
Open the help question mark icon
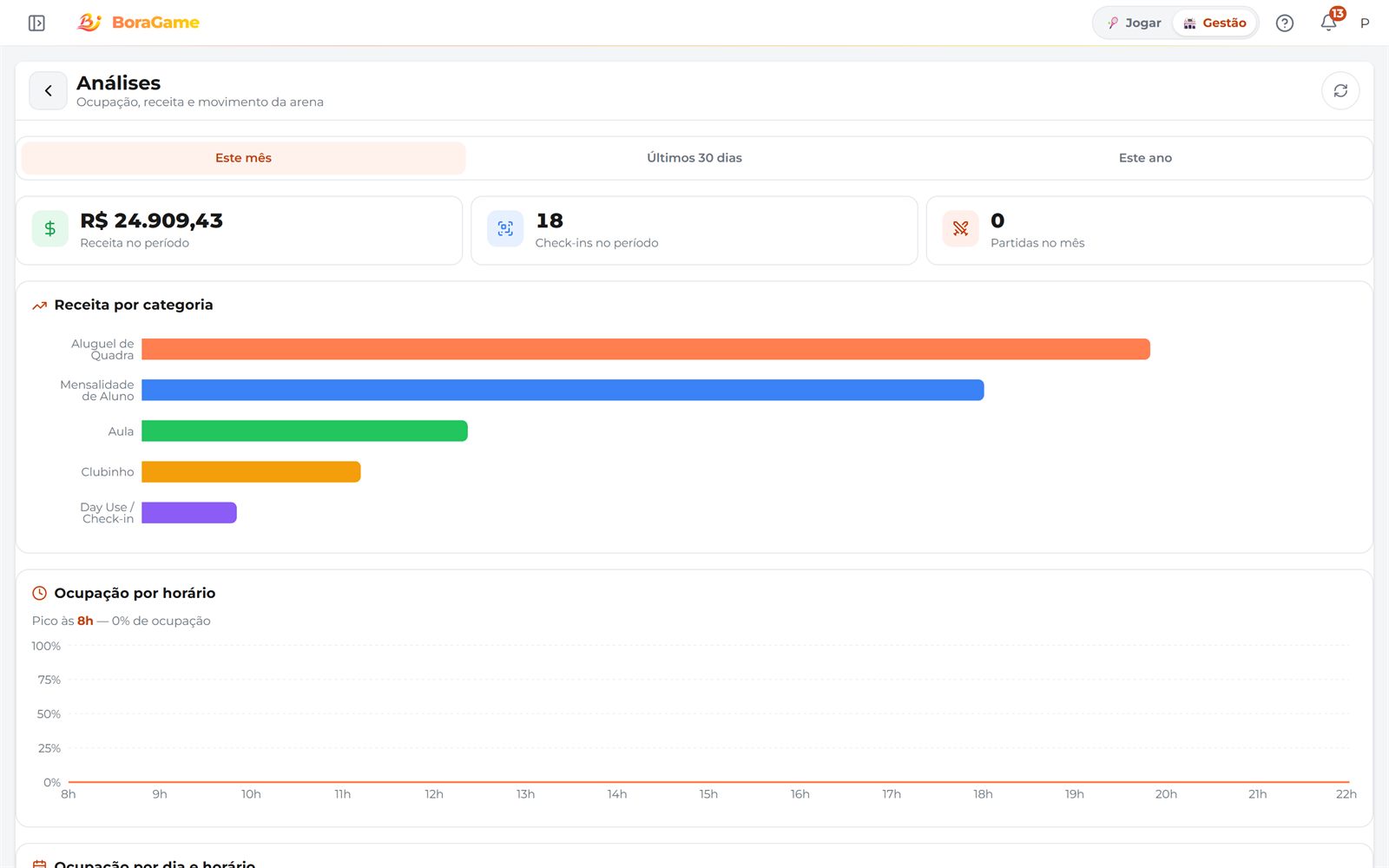point(1285,23)
